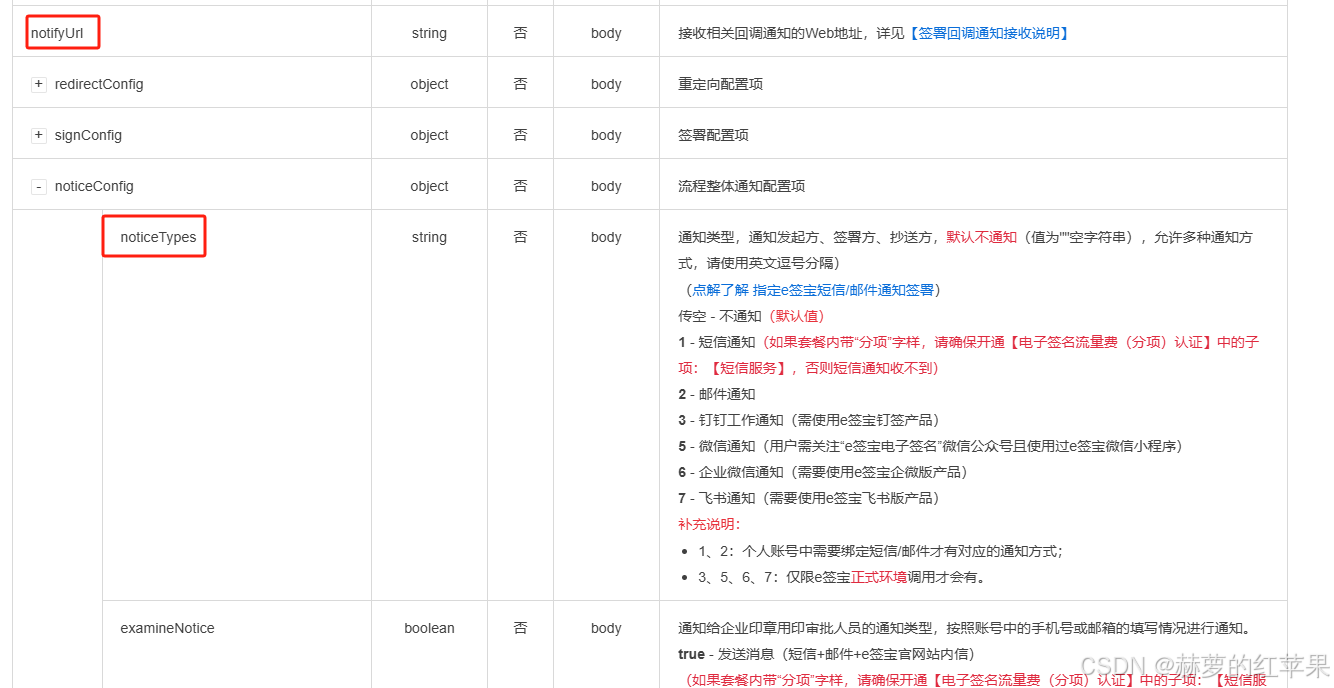Expand the redirectConfig row
1334x688 pixels.
pos(39,84)
